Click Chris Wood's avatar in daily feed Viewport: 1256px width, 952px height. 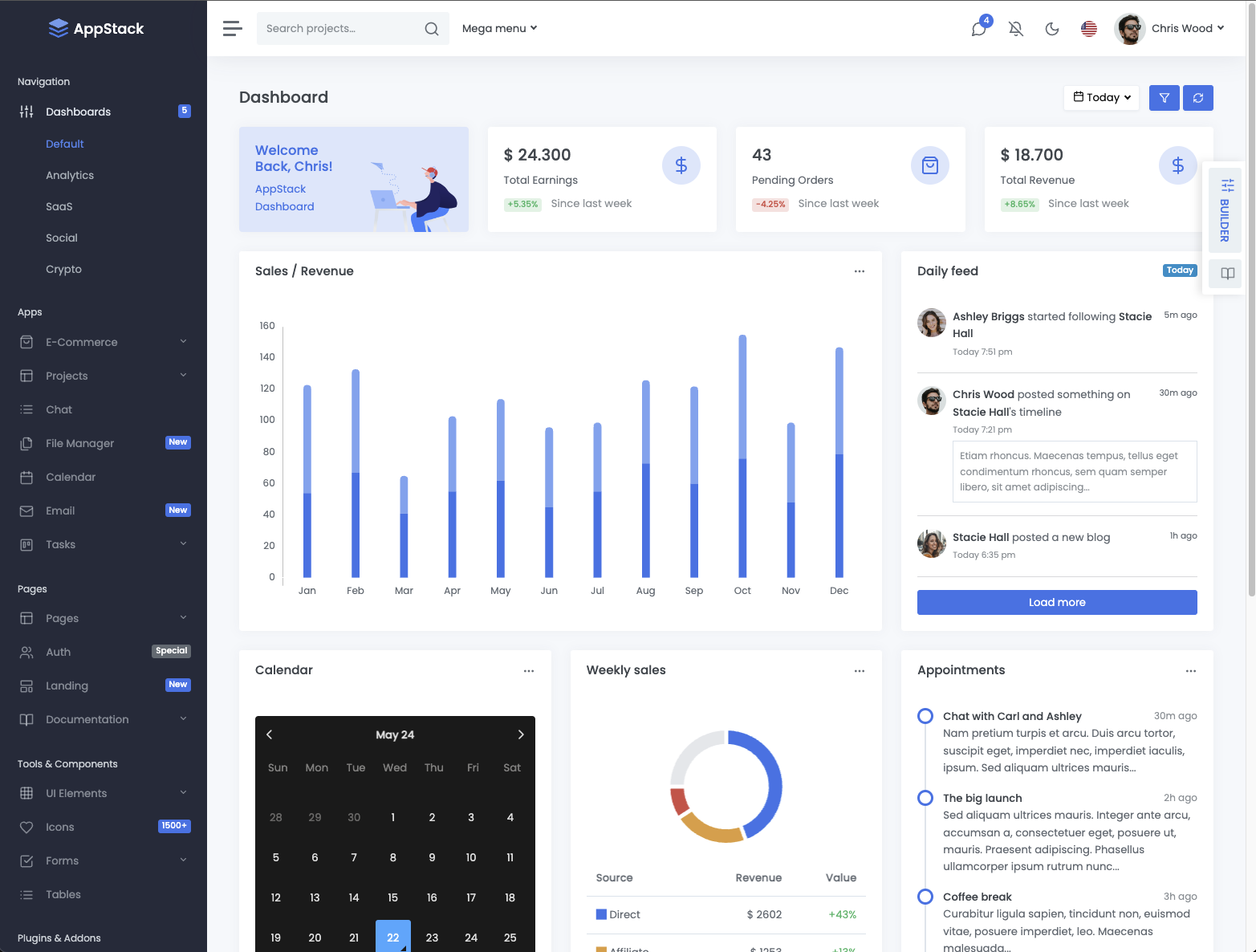coord(932,401)
